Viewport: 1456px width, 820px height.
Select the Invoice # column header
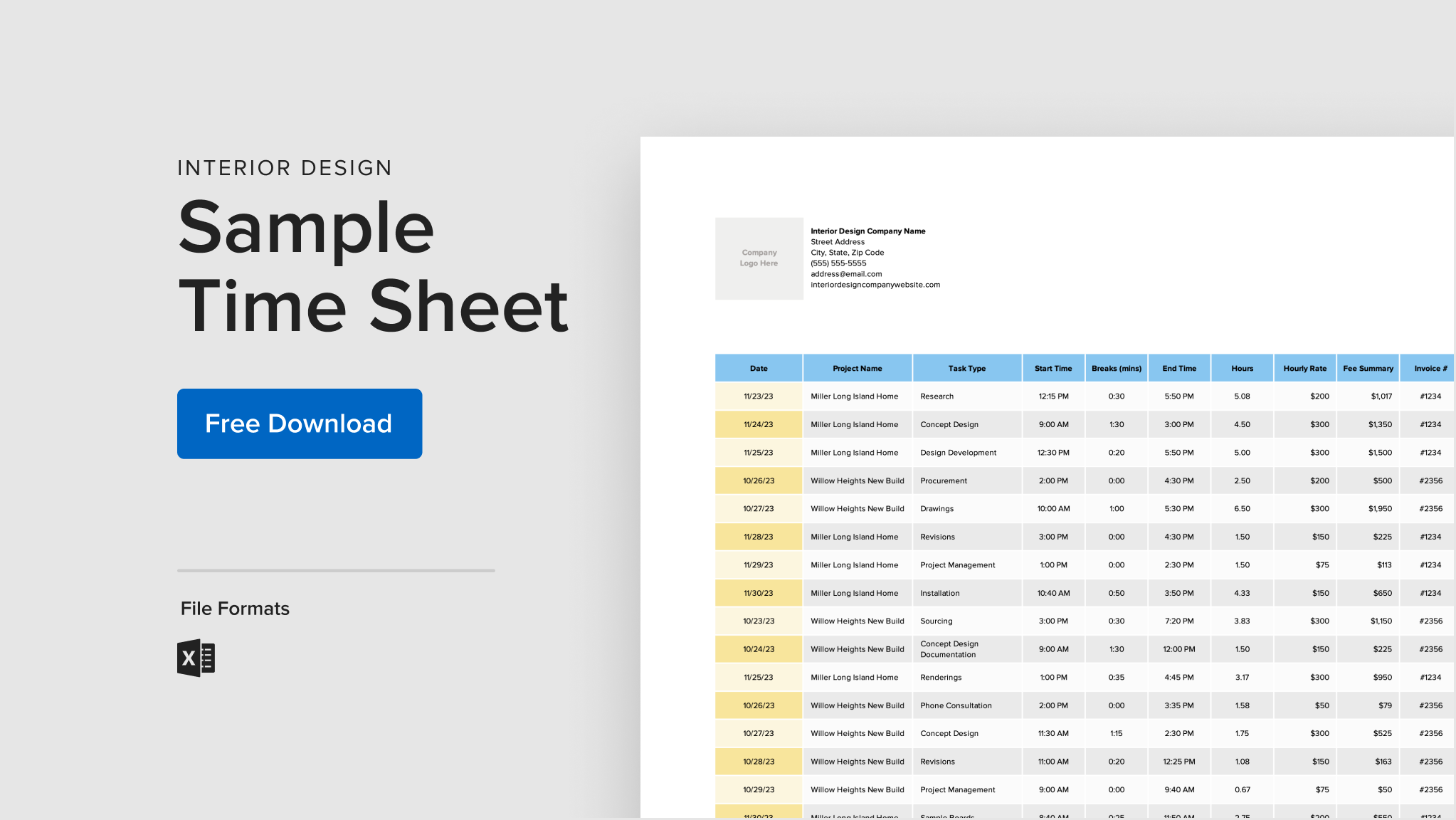[1428, 368]
